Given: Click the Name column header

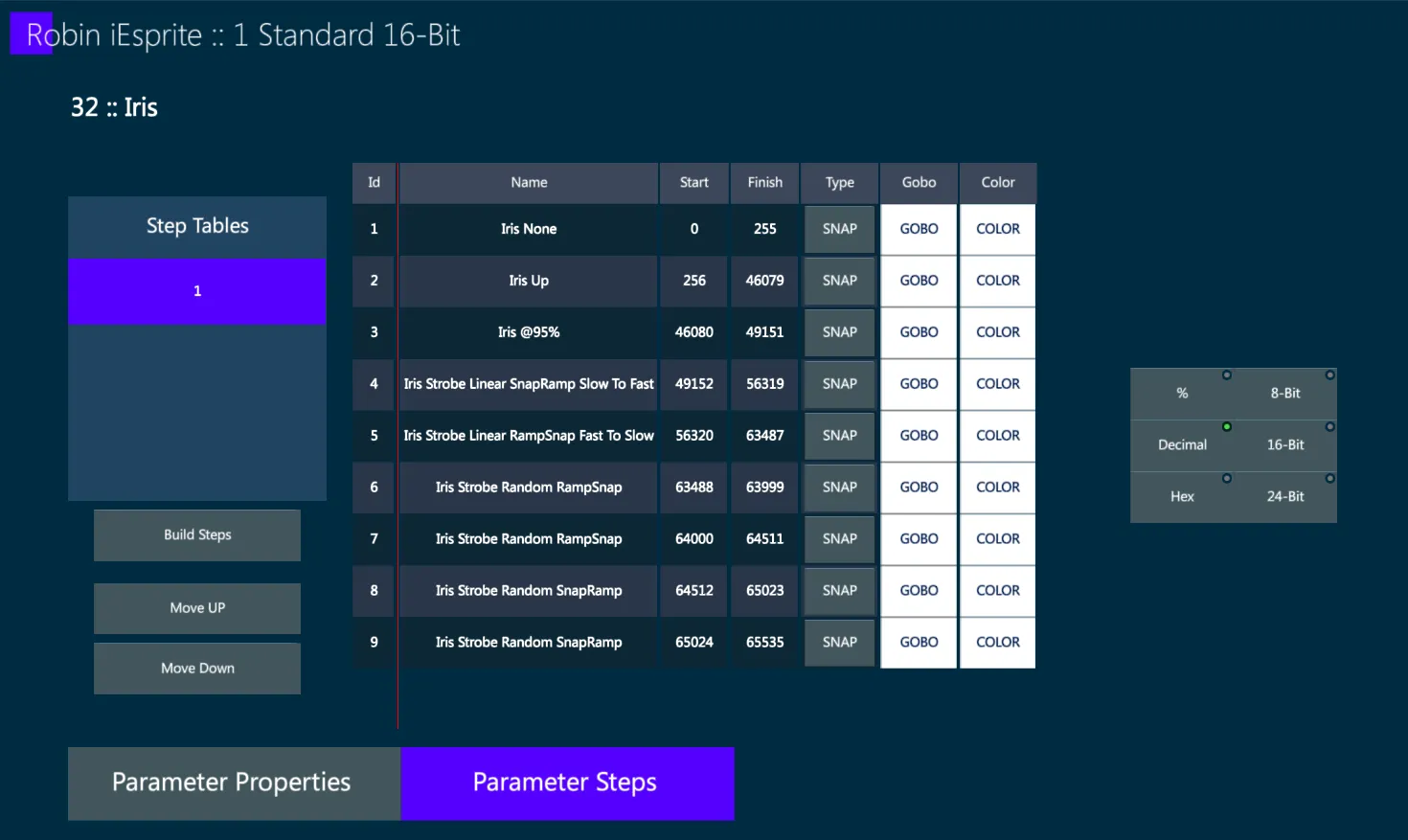Looking at the screenshot, I should tap(529, 183).
